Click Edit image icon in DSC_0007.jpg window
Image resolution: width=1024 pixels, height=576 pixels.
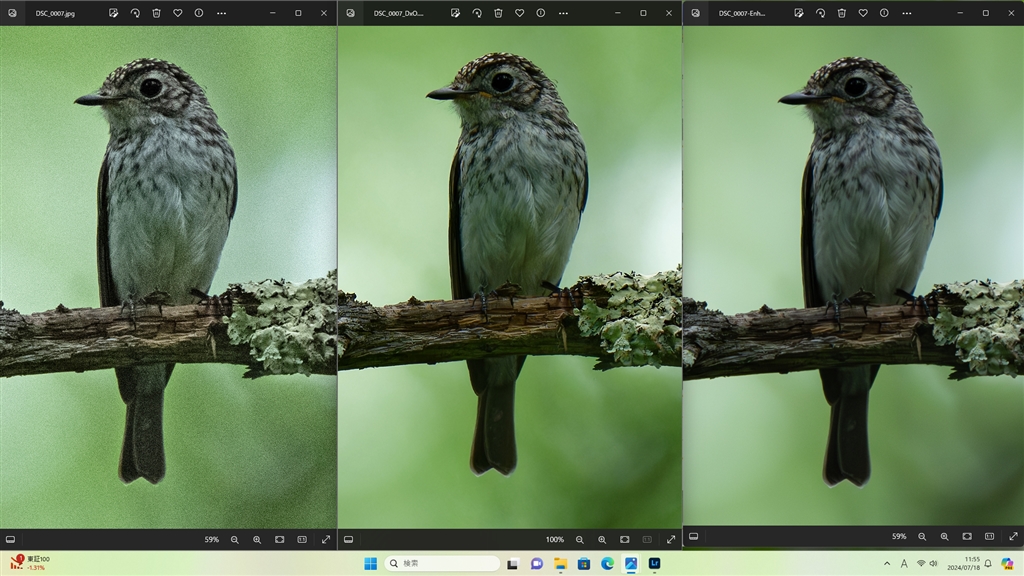(x=114, y=13)
